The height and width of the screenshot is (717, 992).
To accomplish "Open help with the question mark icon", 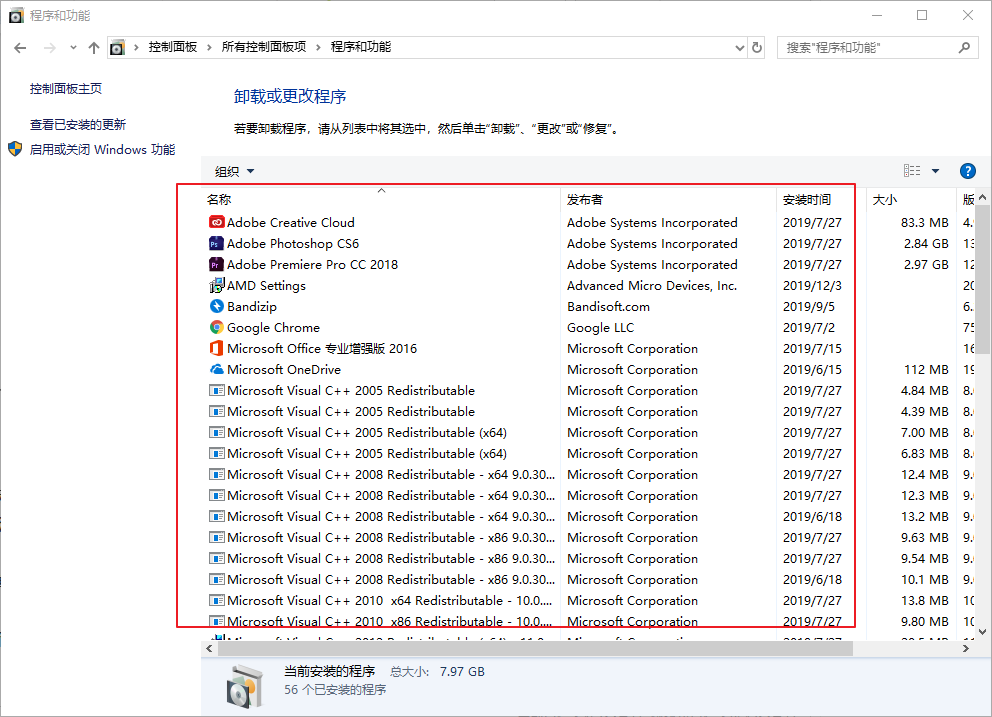I will tap(967, 171).
